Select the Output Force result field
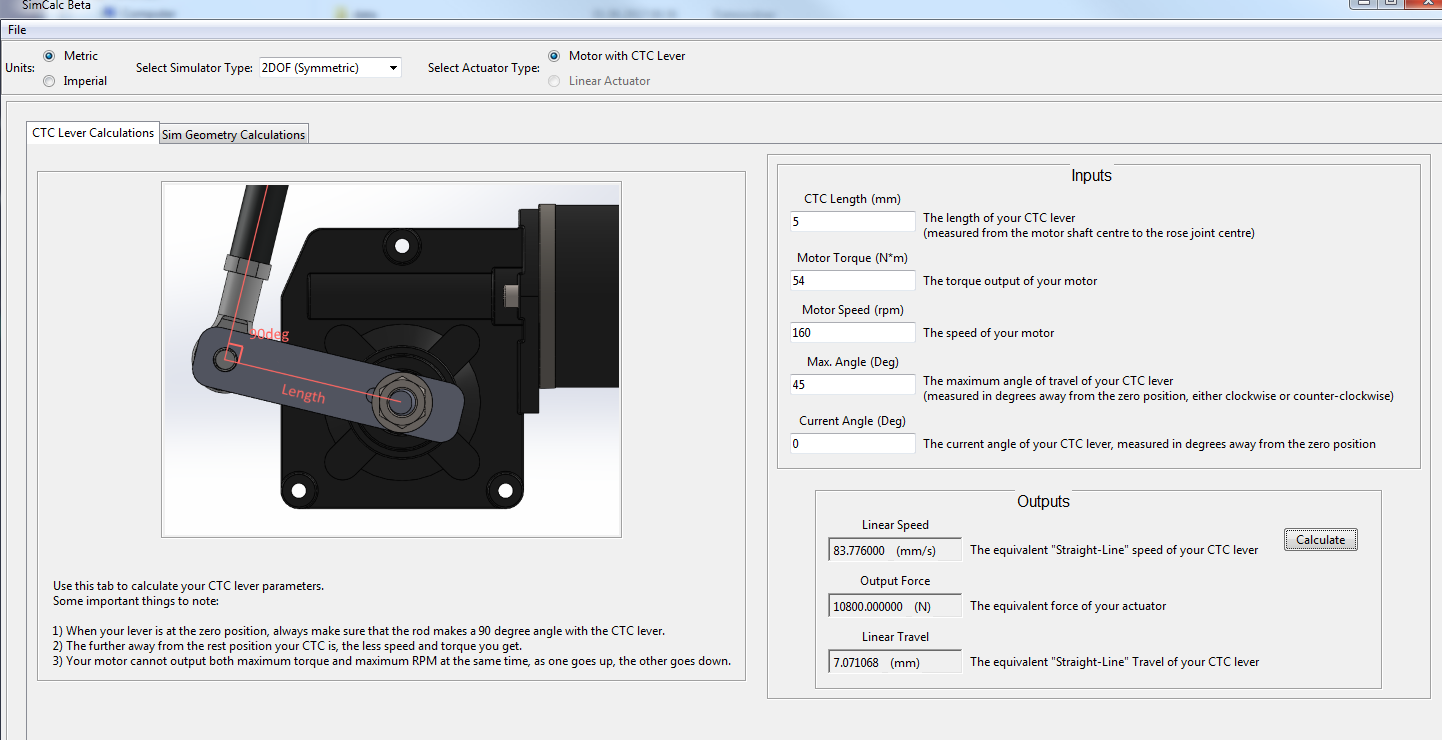Viewport: 1442px width, 740px height. [x=868, y=606]
